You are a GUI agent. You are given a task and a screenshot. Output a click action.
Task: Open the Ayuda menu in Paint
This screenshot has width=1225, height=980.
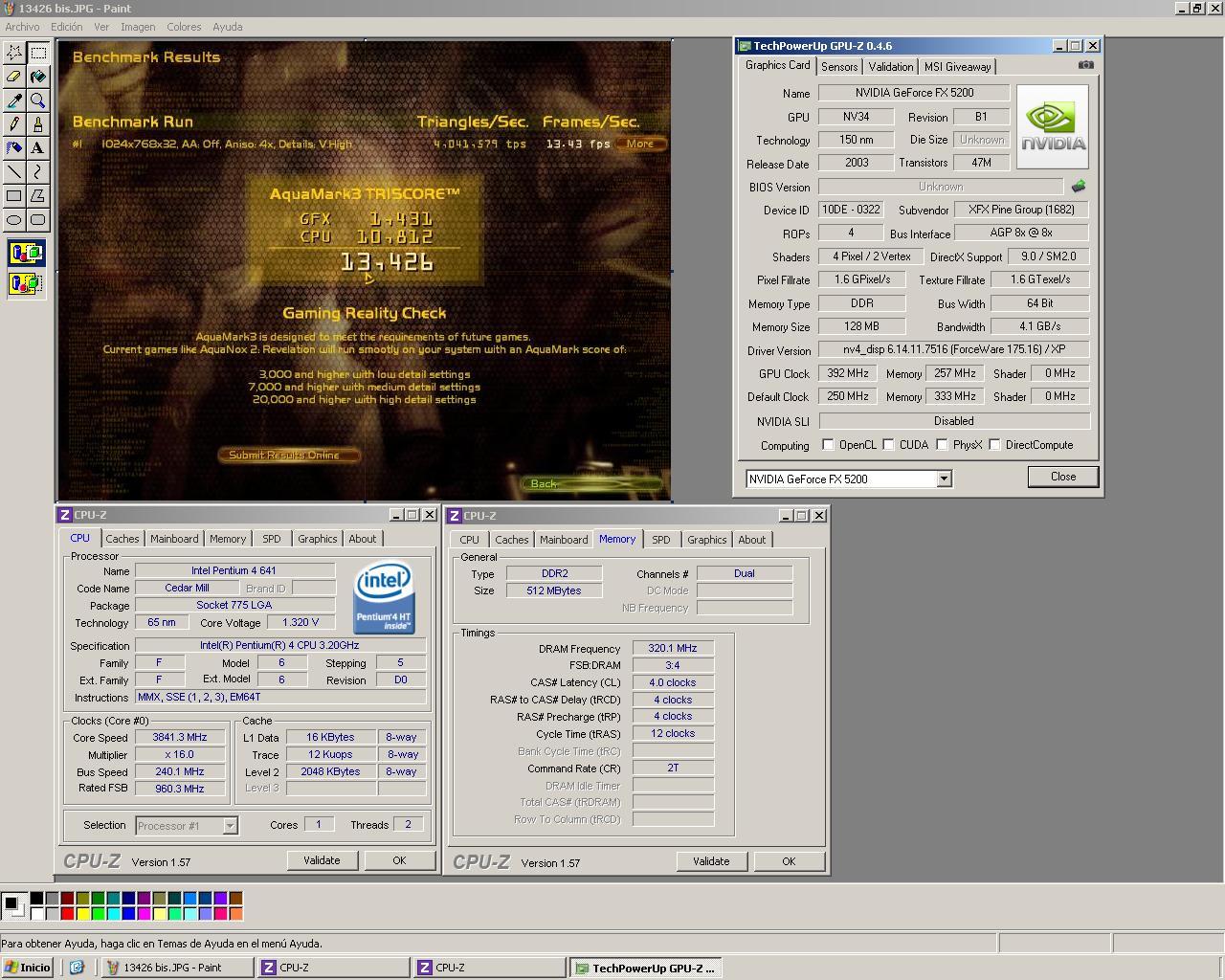(228, 27)
